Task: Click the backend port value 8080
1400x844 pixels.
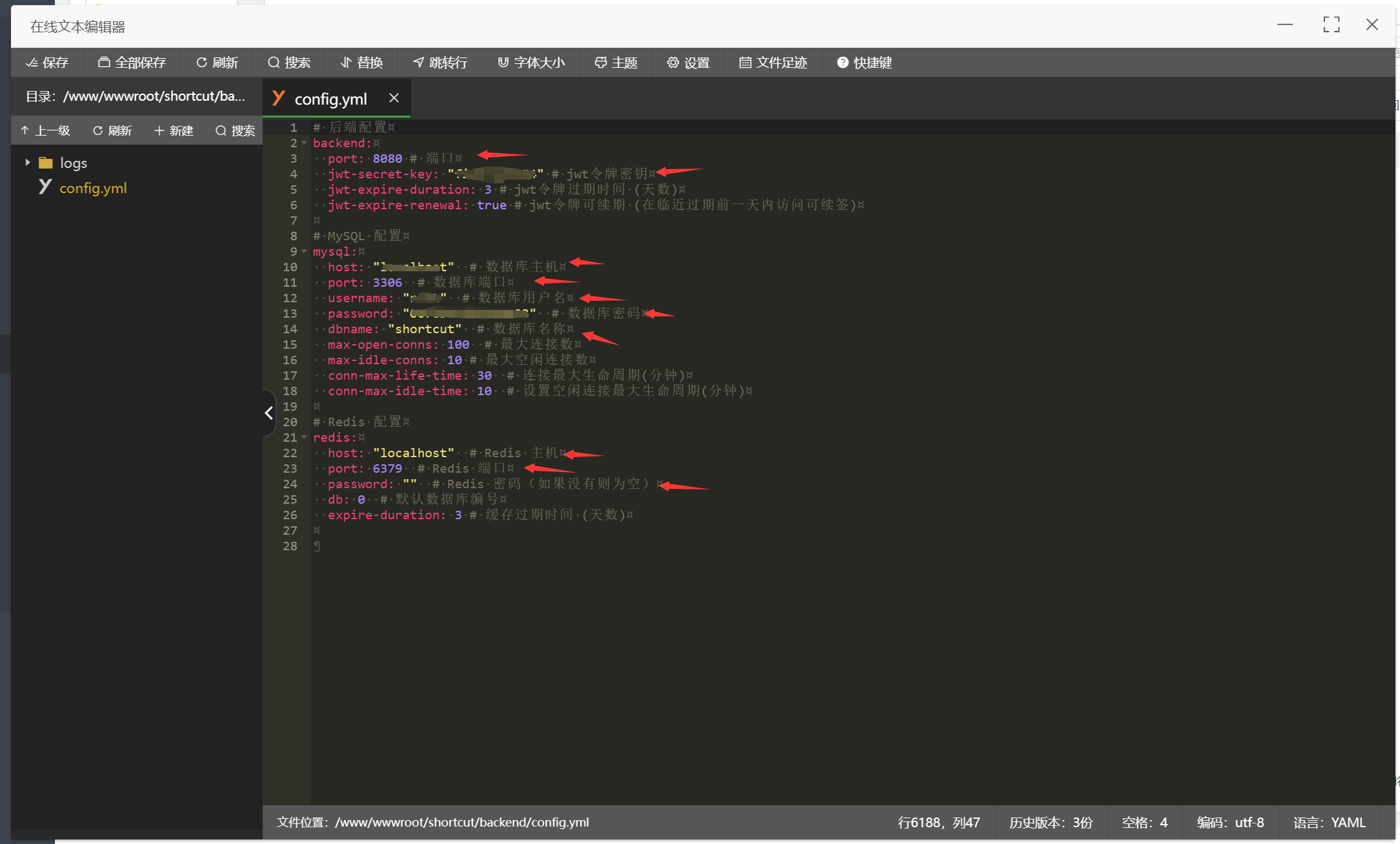Action: tap(387, 158)
